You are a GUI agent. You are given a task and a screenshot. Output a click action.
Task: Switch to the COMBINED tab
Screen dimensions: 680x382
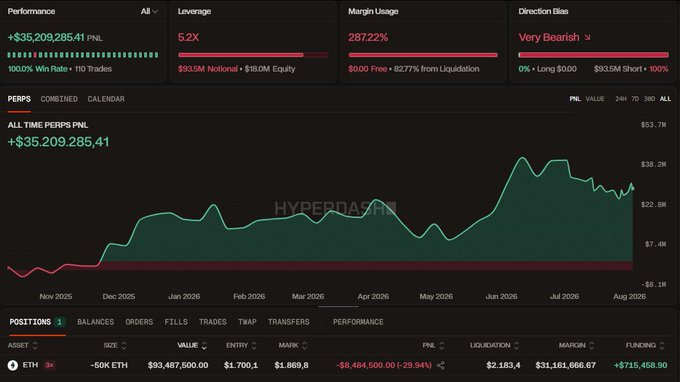[59, 99]
